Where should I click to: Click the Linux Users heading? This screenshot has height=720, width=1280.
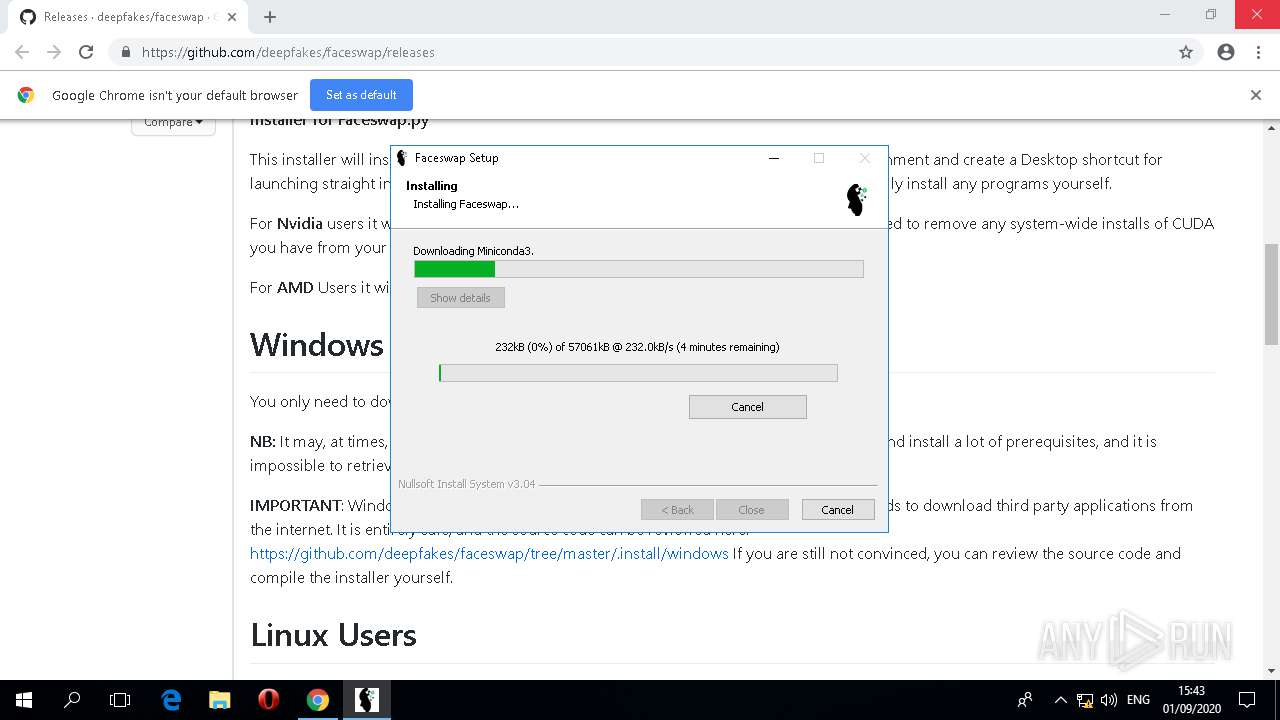coord(333,635)
